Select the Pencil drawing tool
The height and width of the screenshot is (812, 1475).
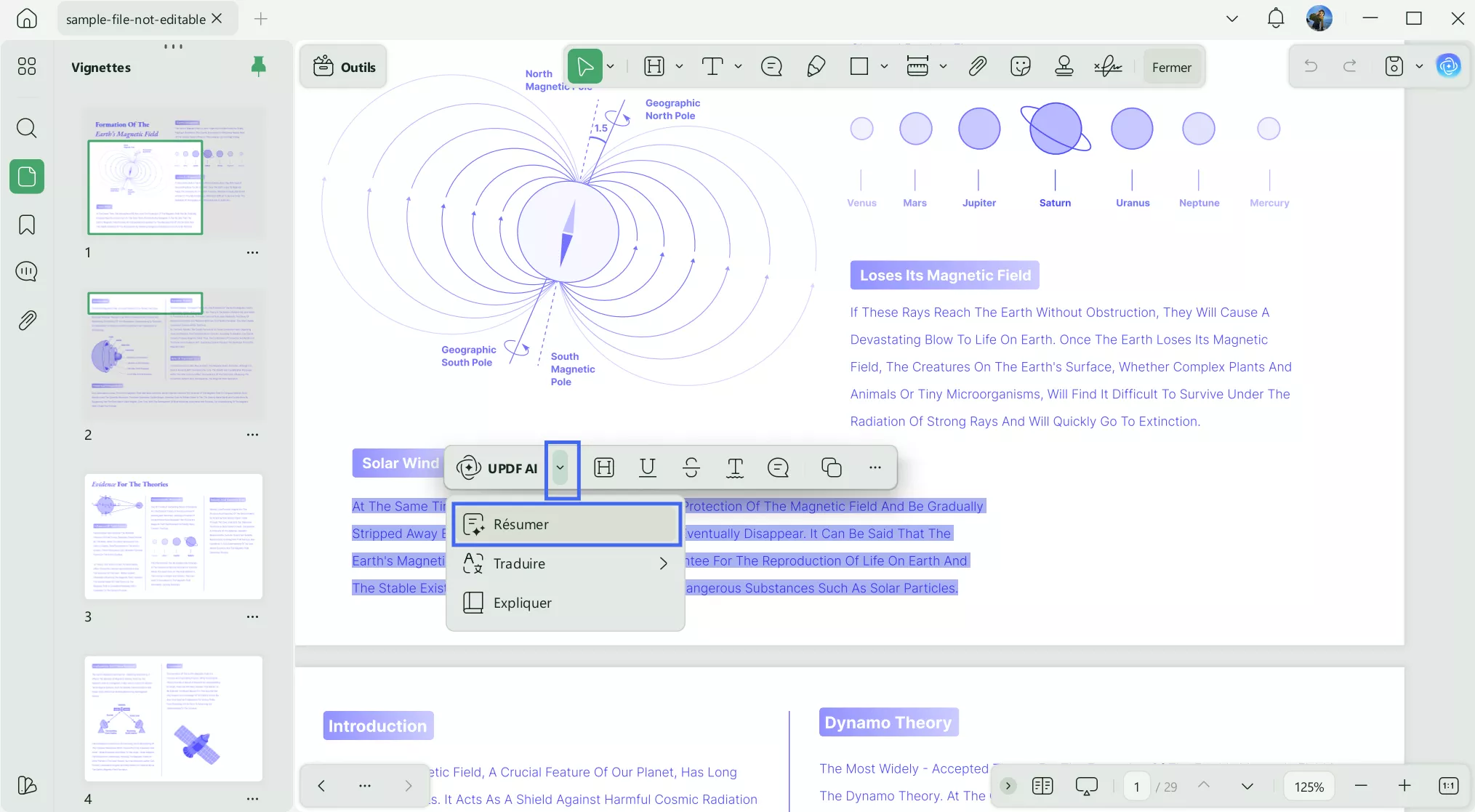tap(816, 67)
